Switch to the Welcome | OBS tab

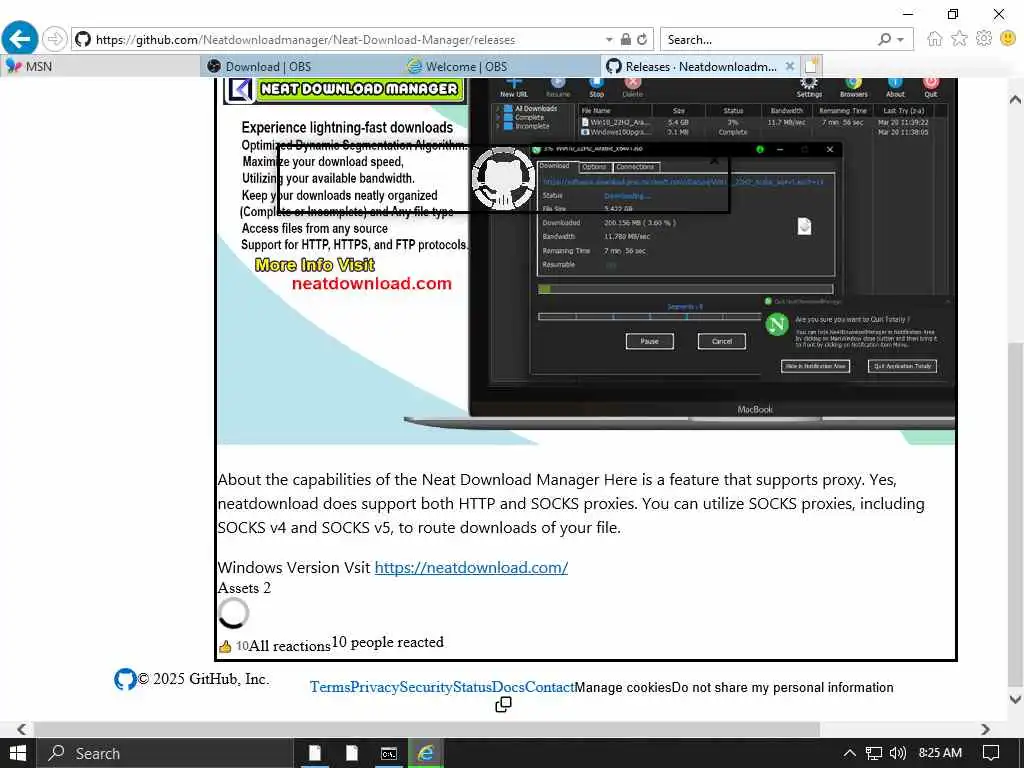click(501, 67)
